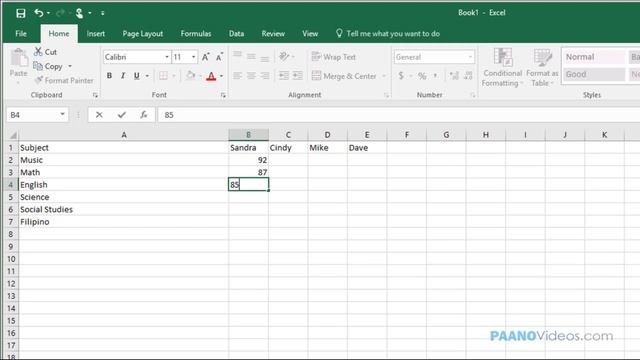Click the Cut button
Image resolution: width=640 pixels, height=360 pixels.
[45, 52]
